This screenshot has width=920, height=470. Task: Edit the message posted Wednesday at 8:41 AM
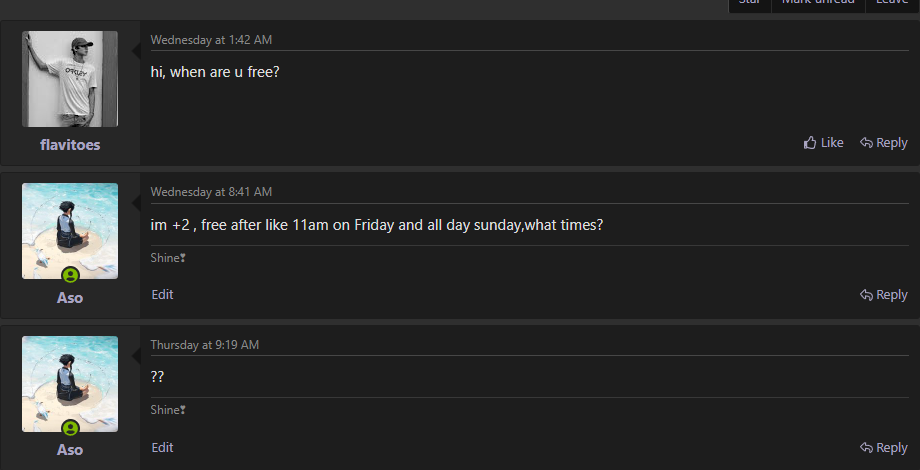tap(162, 295)
